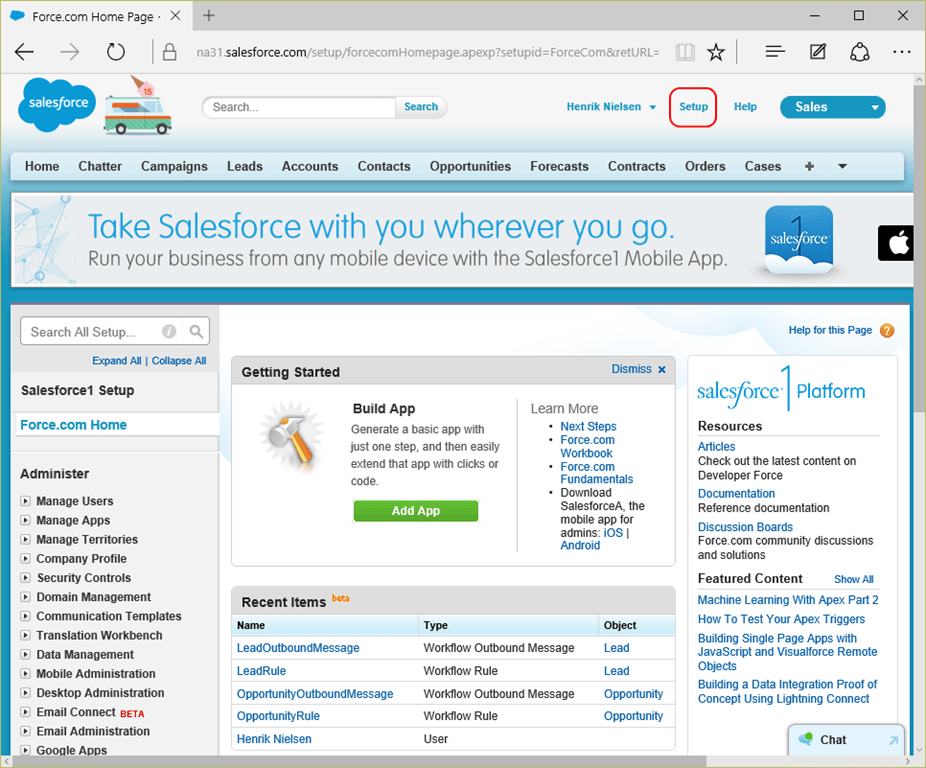Click the Make a Web Note icon
This screenshot has height=768, width=926.
coord(817,52)
